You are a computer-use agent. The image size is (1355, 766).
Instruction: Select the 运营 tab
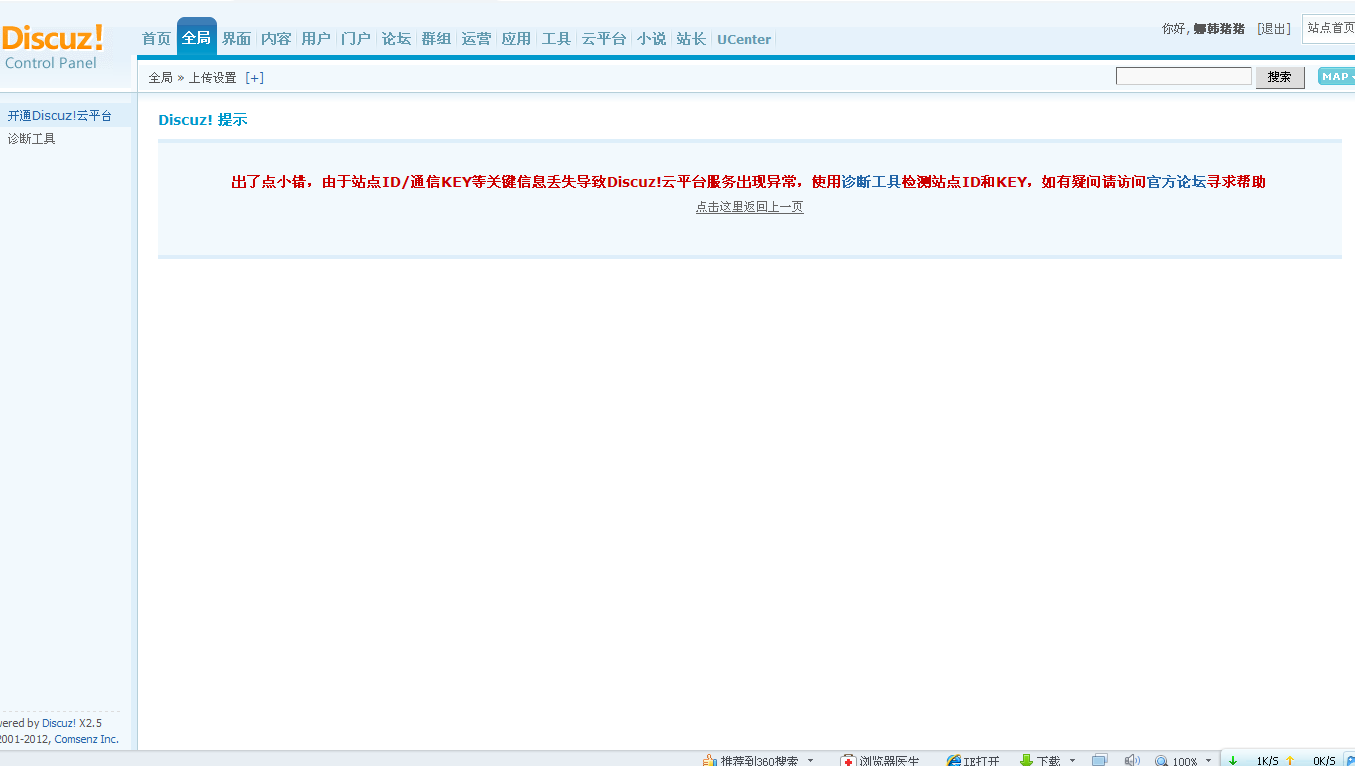coord(476,39)
